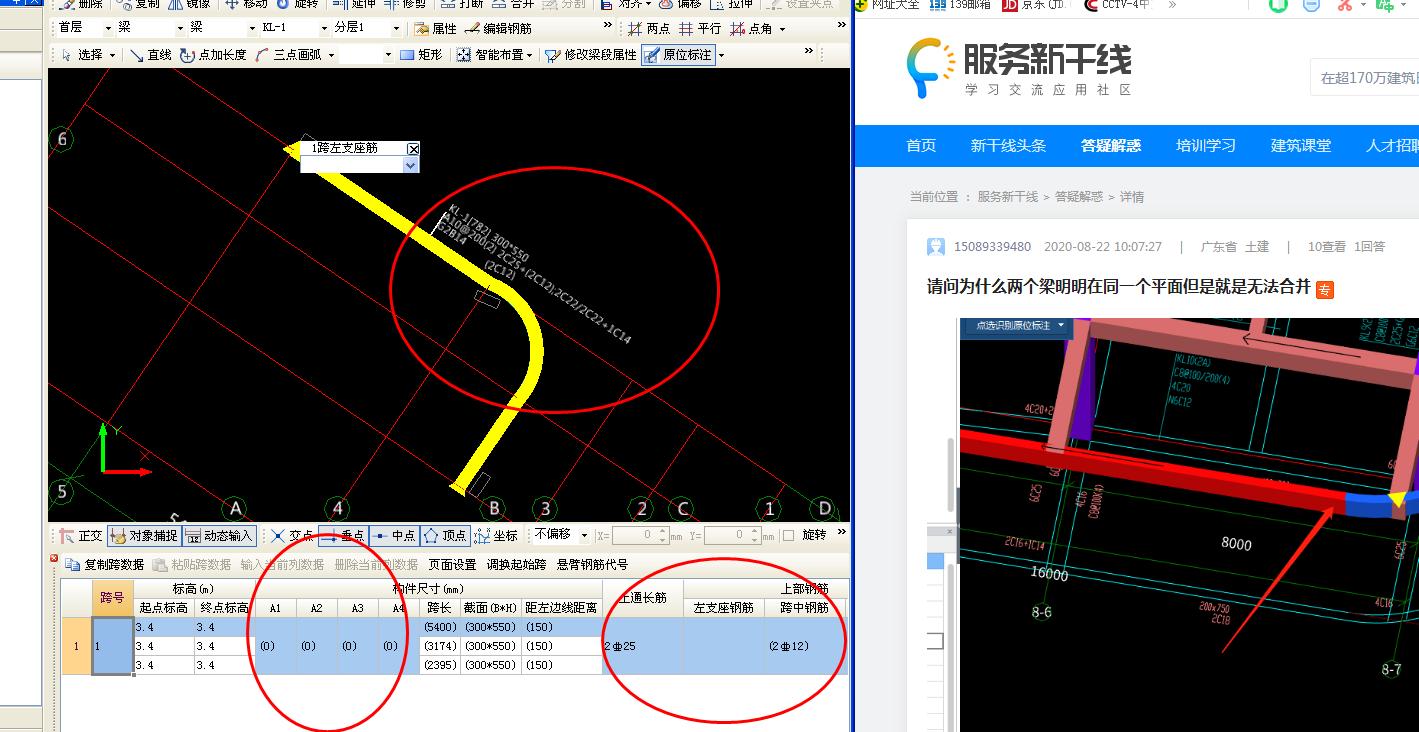Toggle 中点 midpoint snap
The image size is (1419, 732).
(394, 536)
